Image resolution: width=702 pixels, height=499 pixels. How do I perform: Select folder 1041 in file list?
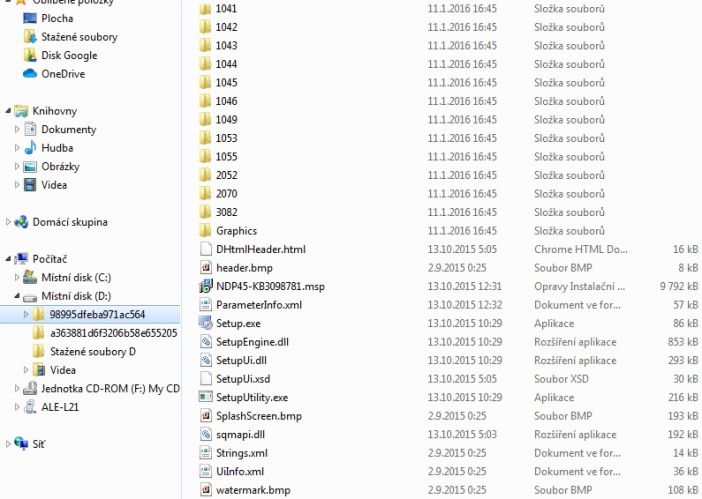(227, 9)
